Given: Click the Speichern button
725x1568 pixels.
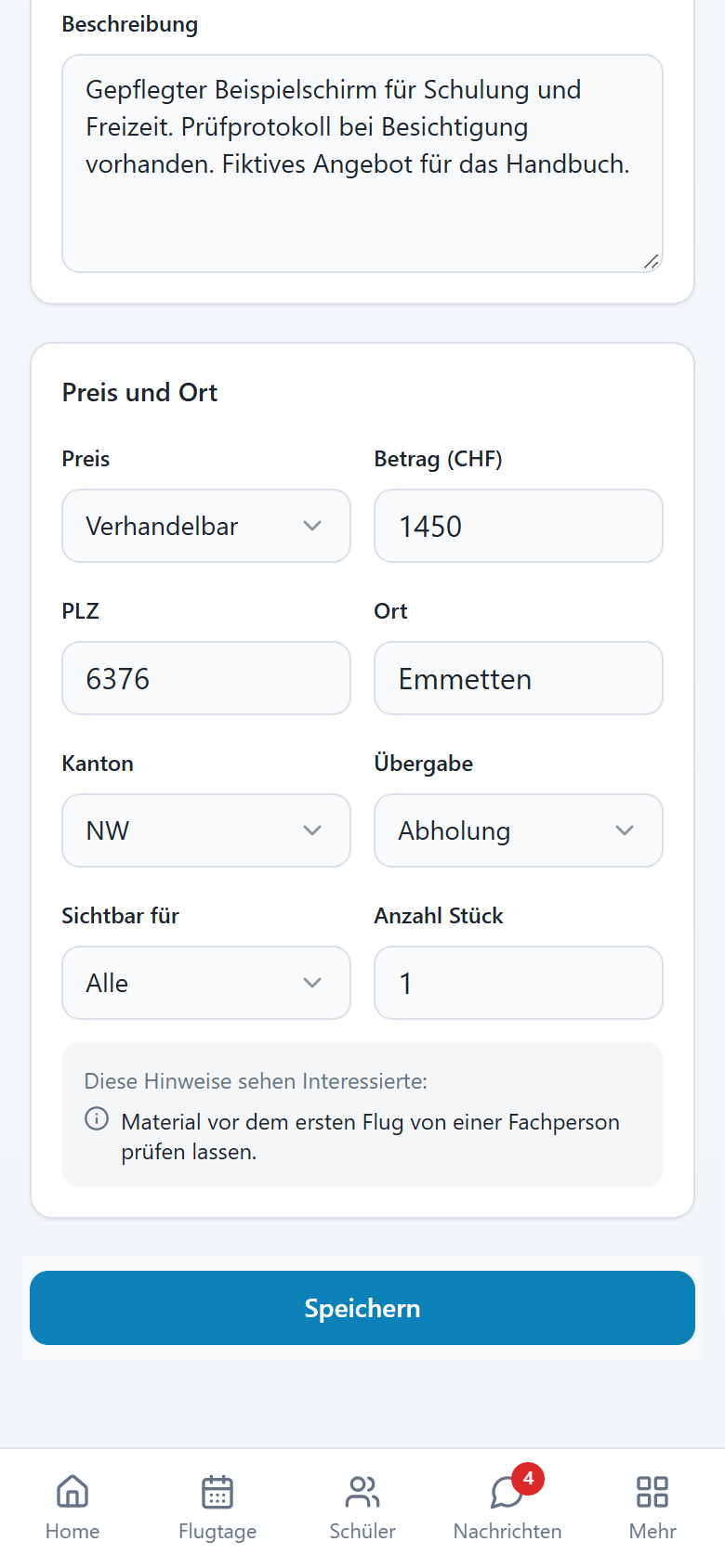Looking at the screenshot, I should click(x=362, y=1308).
